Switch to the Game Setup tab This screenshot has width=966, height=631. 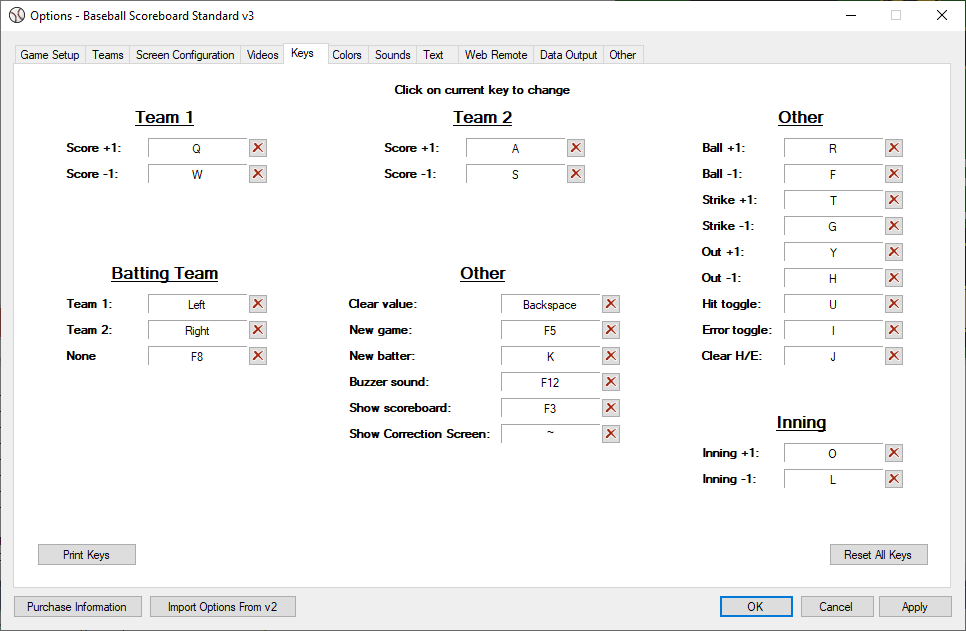50,55
